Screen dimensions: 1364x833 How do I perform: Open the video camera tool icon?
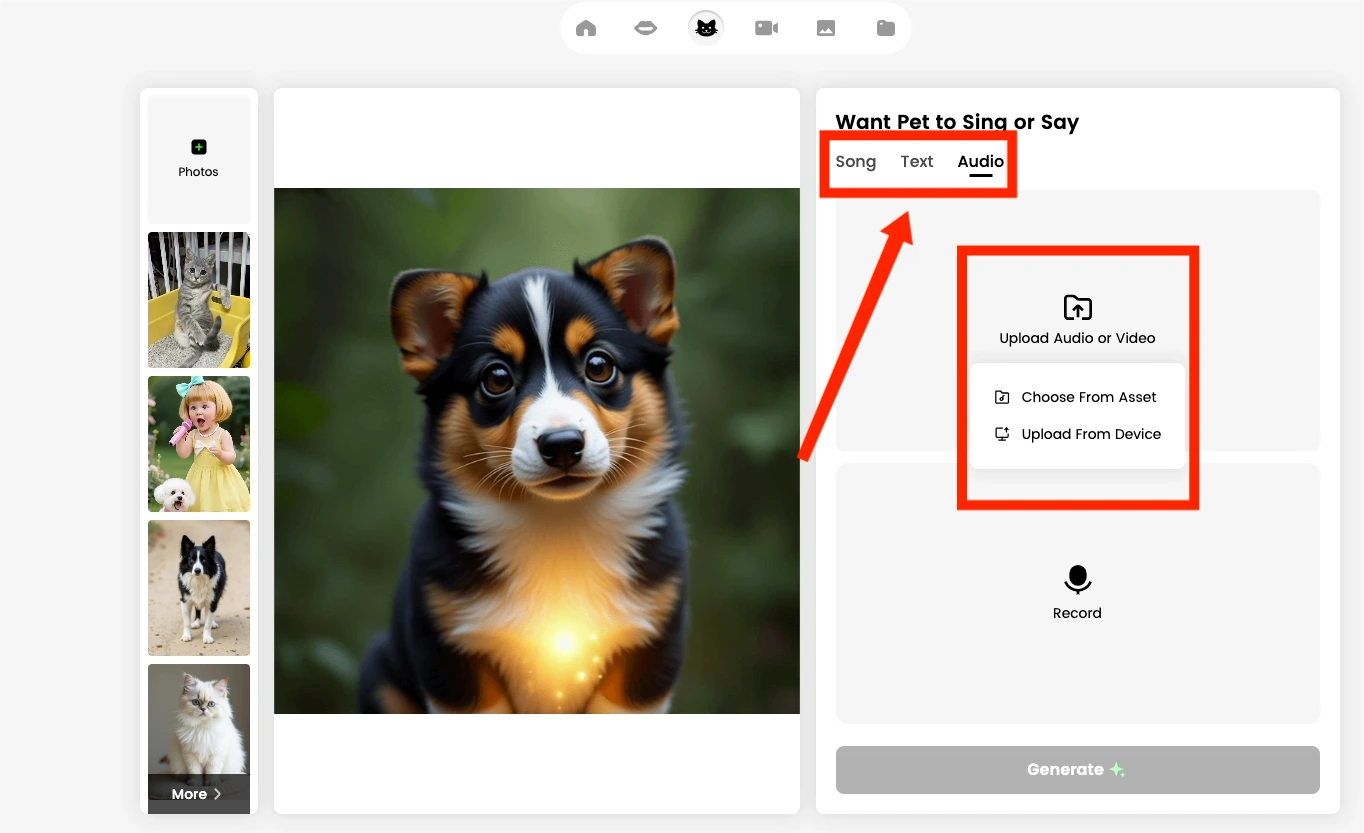(x=766, y=27)
